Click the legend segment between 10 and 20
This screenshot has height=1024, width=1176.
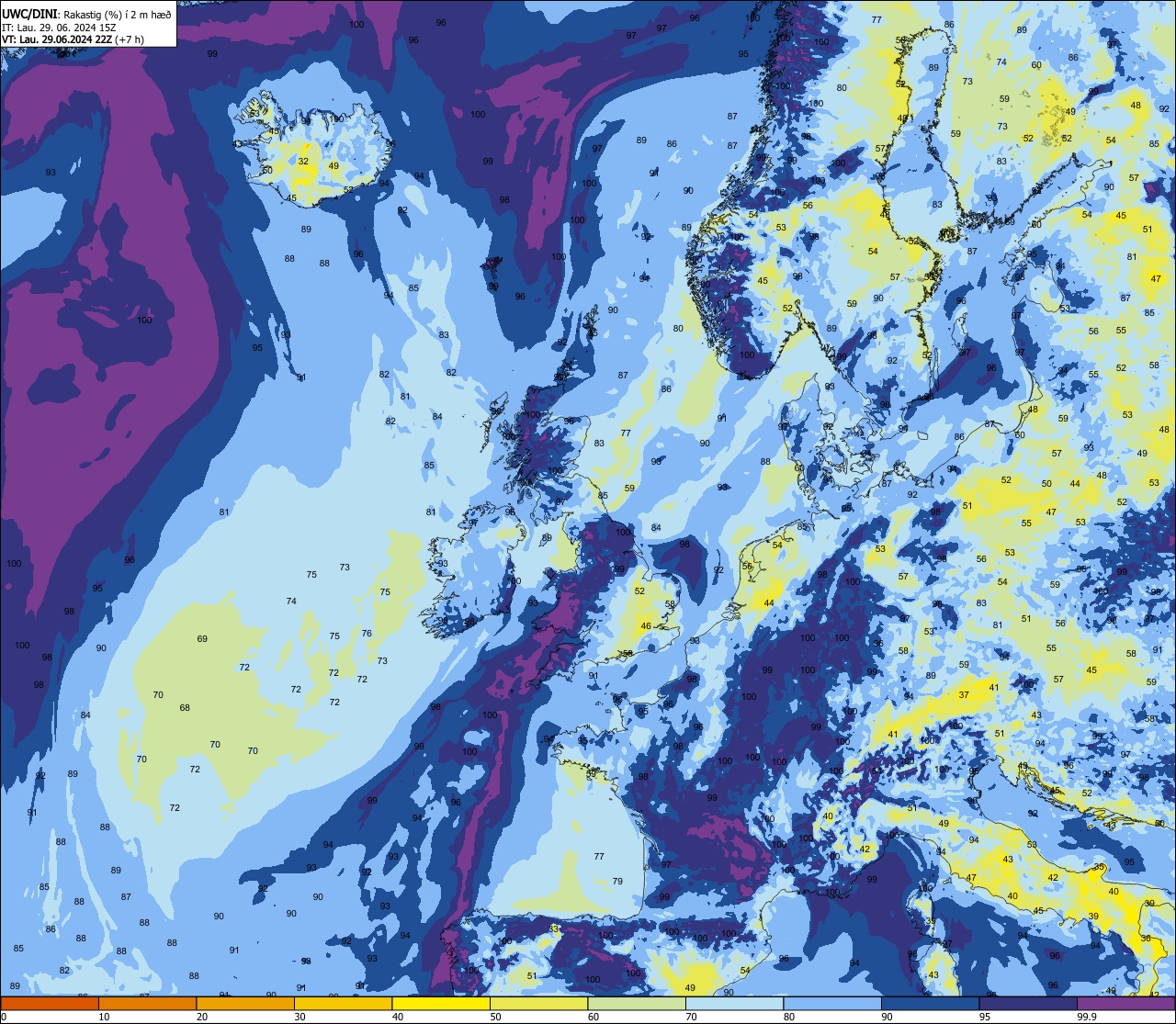pyautogui.click(x=147, y=1003)
